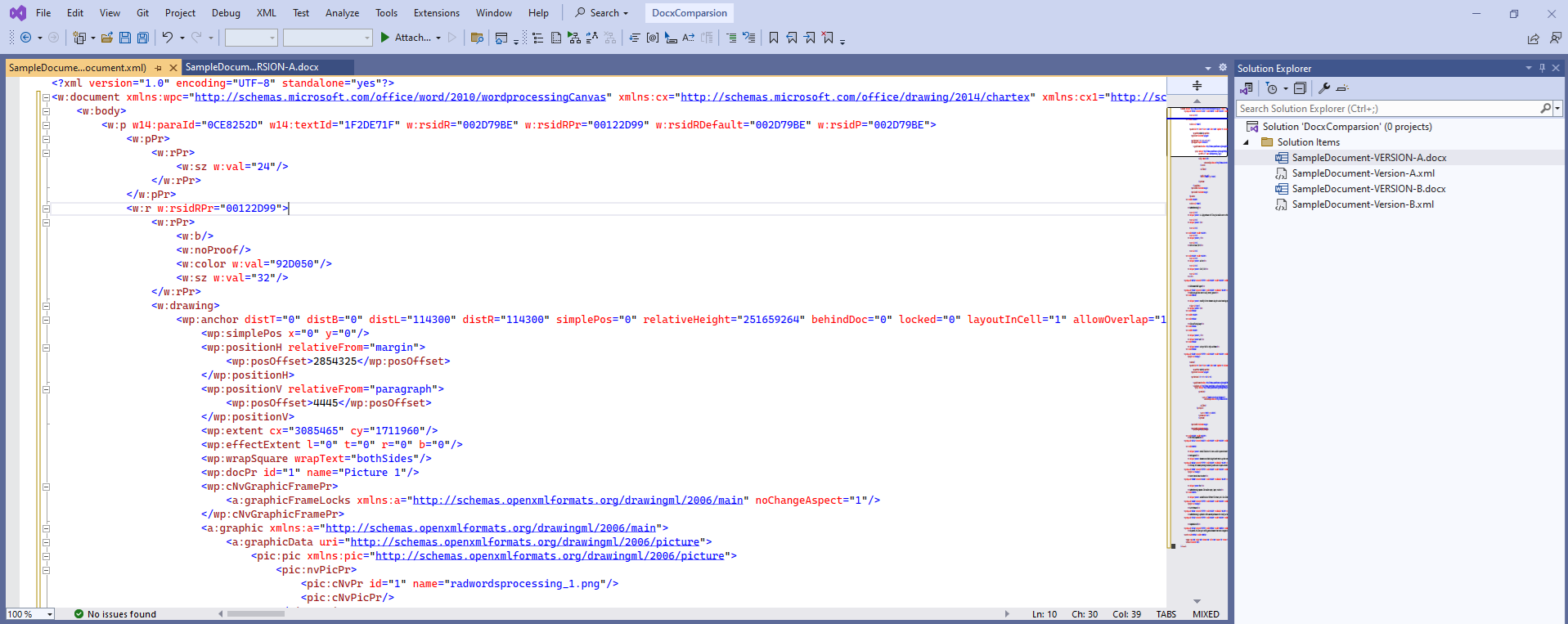The image size is (1568, 624).
Task: Select Solution 'DocxComparsion' root node
Action: (1346, 127)
